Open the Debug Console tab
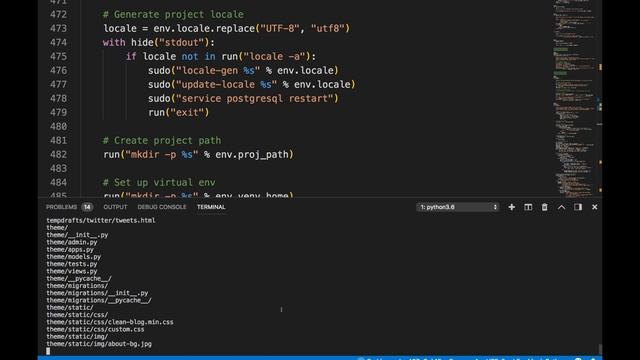Viewport: 640px width, 360px height. [x=162, y=207]
